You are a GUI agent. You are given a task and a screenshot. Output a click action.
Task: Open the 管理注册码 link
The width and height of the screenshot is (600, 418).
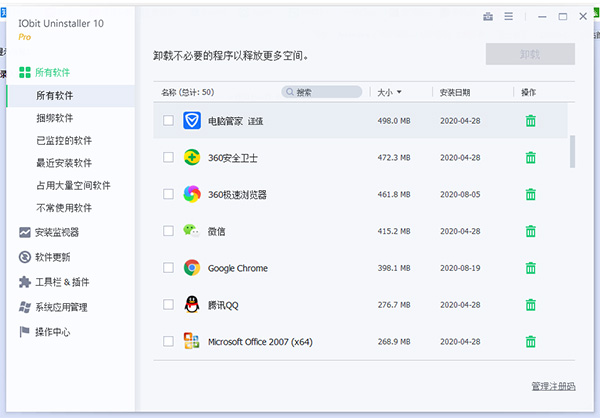[553, 386]
